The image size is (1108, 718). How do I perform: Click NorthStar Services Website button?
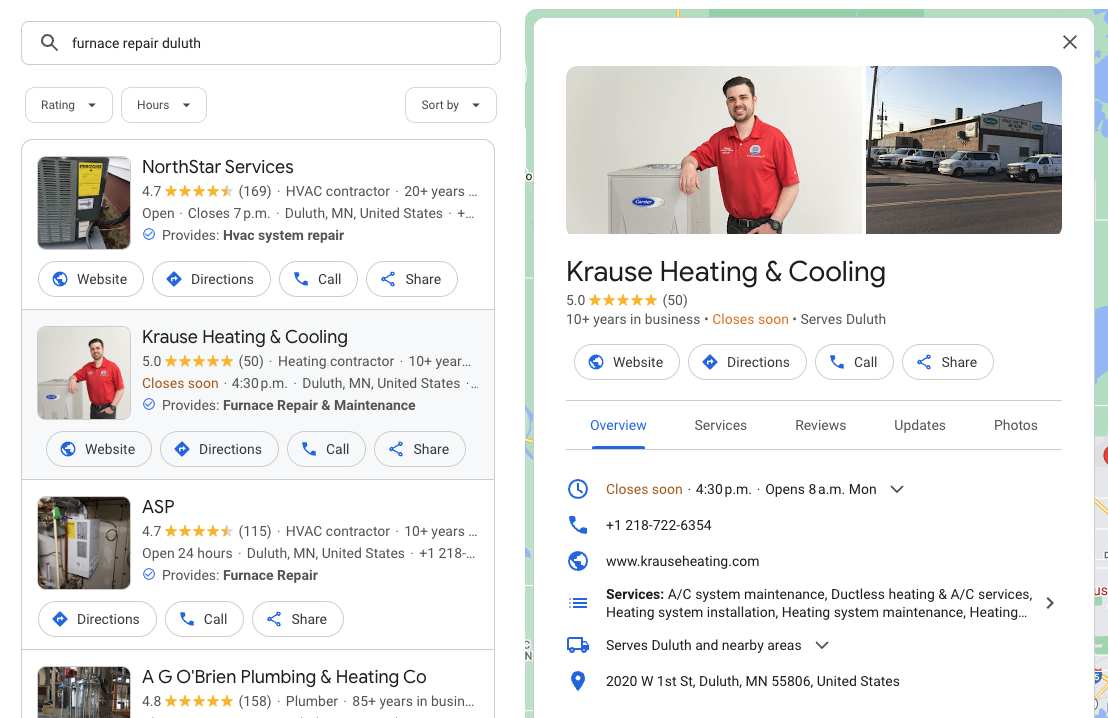91,279
